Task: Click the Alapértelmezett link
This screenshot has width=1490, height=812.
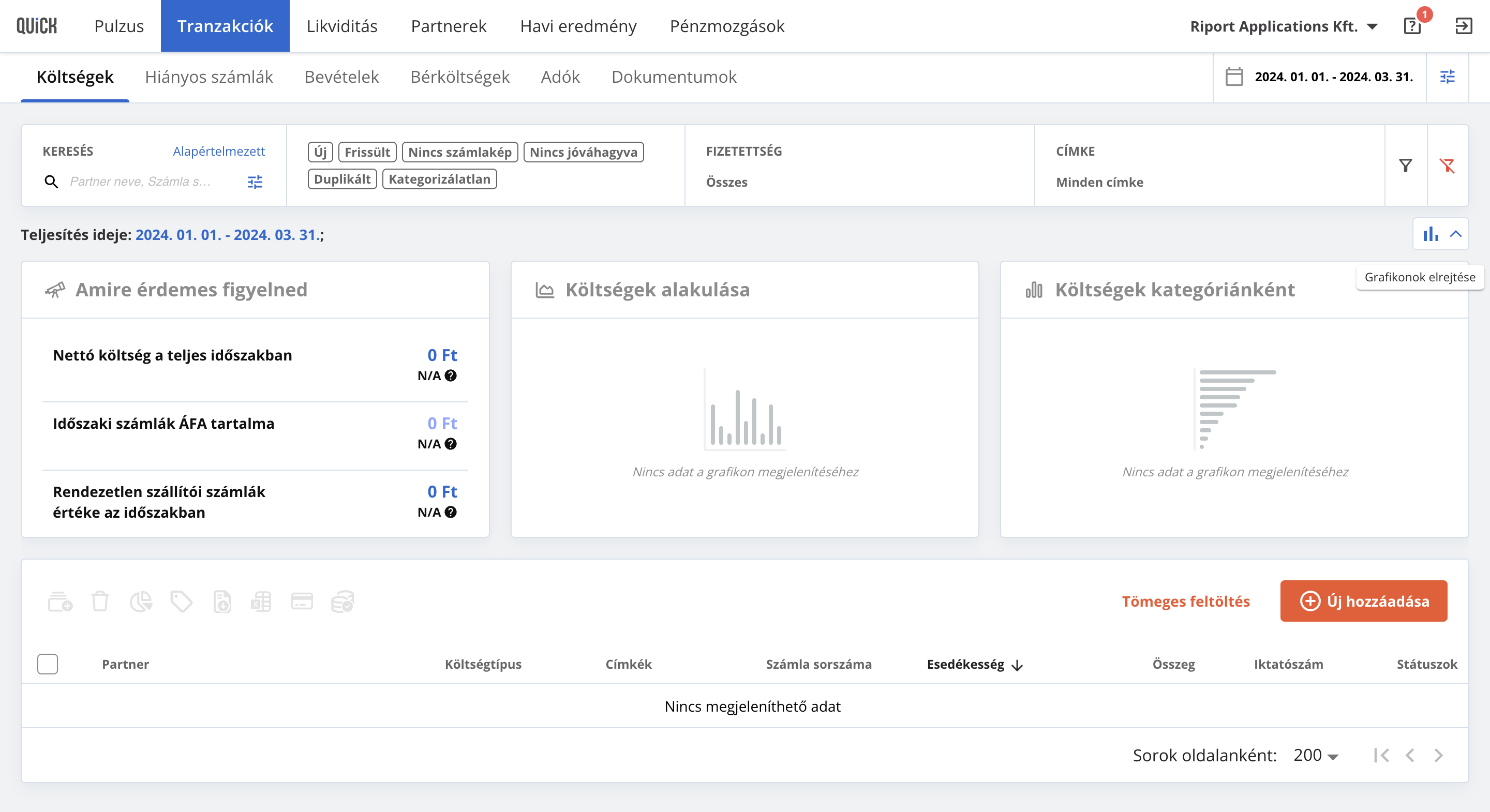Action: point(219,151)
